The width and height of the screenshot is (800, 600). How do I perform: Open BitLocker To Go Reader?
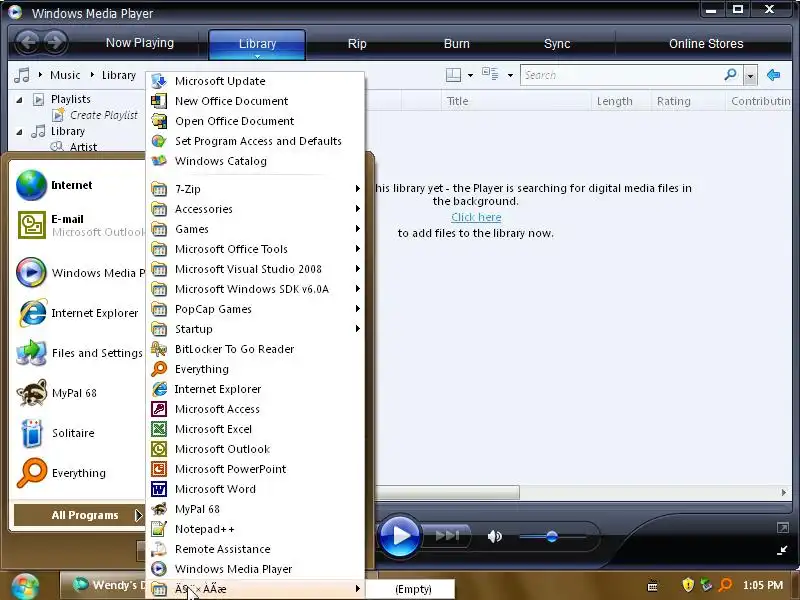[x=255, y=349]
